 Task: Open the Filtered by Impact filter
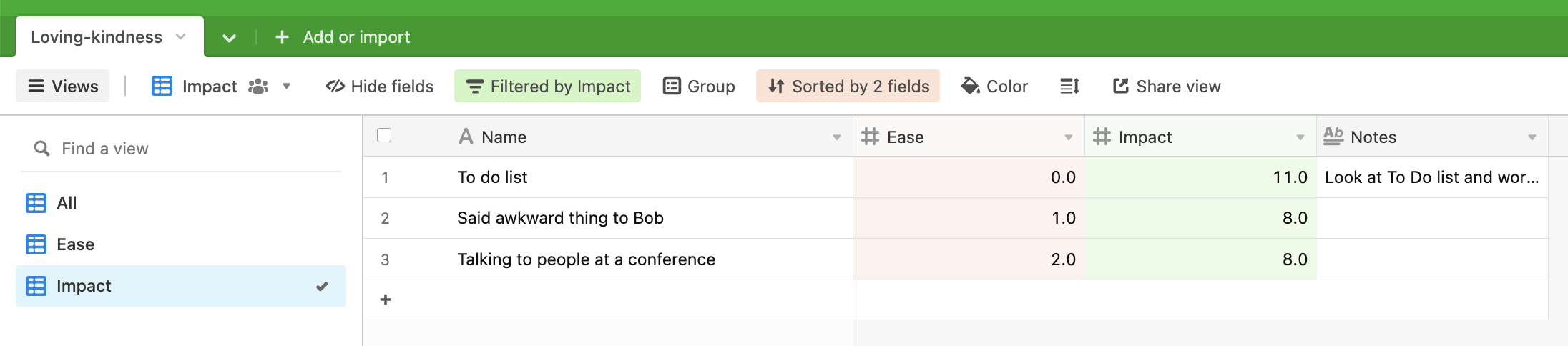[x=548, y=86]
